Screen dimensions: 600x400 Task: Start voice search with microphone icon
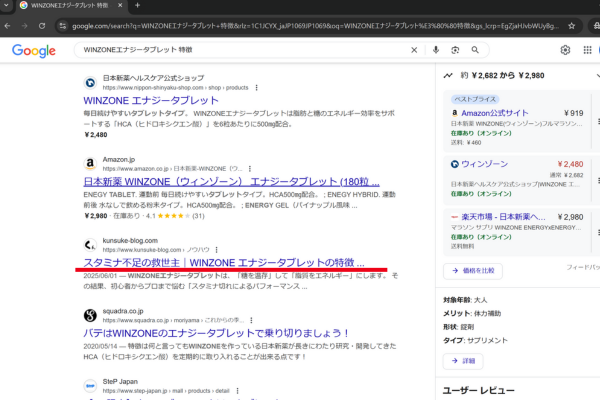coord(436,50)
